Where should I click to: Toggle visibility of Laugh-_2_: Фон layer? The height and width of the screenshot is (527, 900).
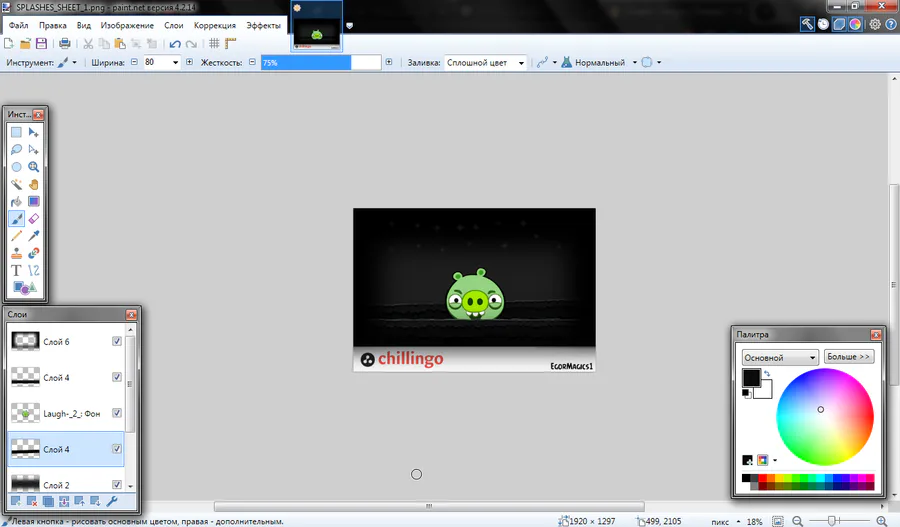[117, 413]
